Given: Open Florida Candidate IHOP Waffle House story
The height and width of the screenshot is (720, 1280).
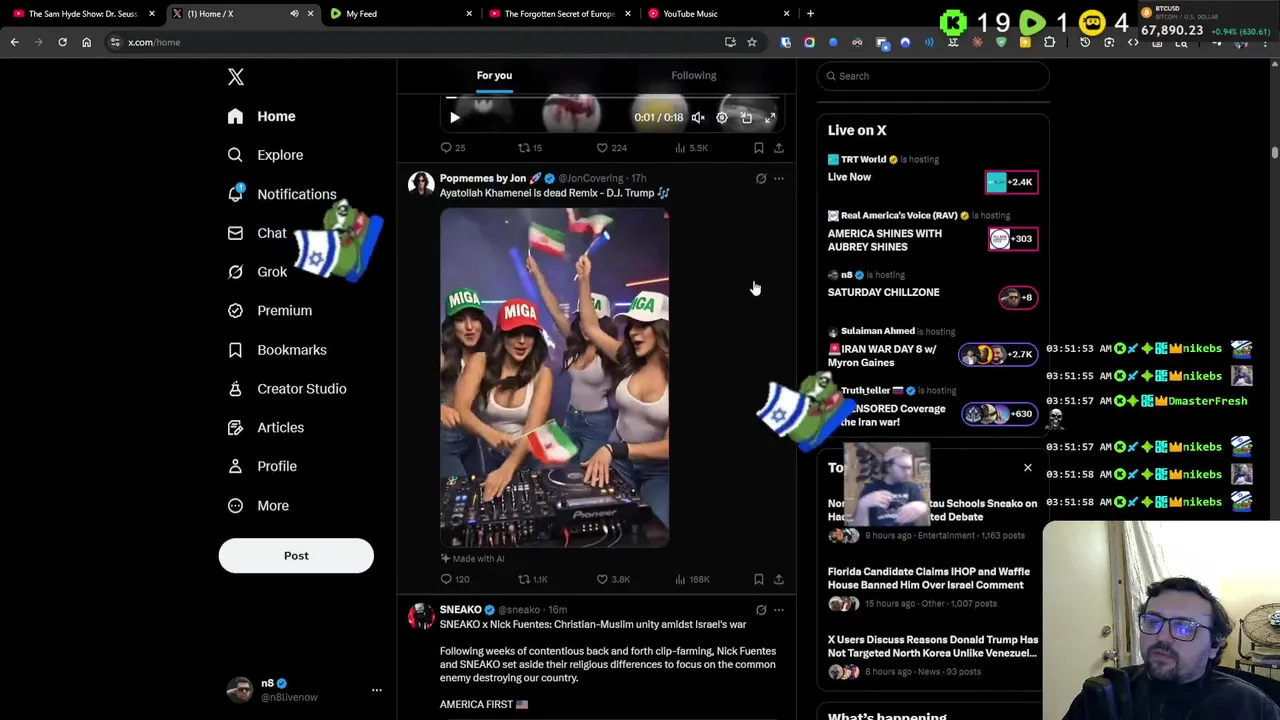Looking at the screenshot, I should point(933,589).
